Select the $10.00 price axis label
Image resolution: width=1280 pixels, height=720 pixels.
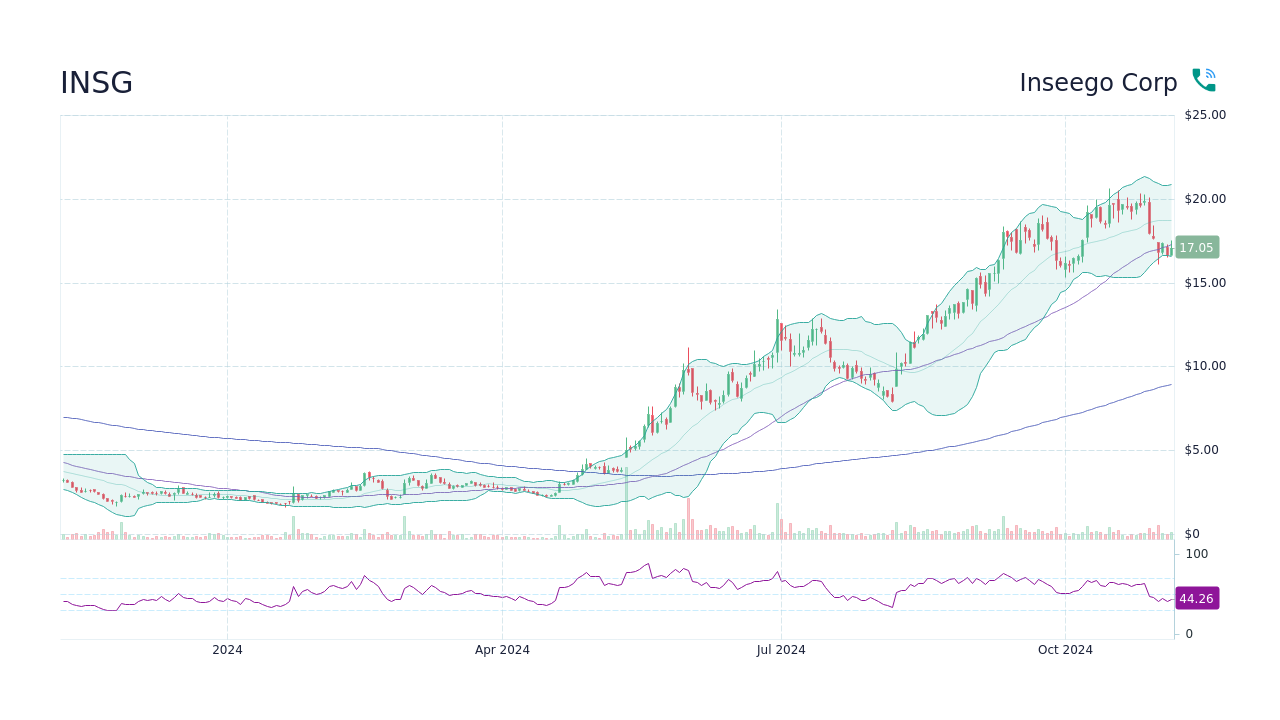(x=1205, y=366)
